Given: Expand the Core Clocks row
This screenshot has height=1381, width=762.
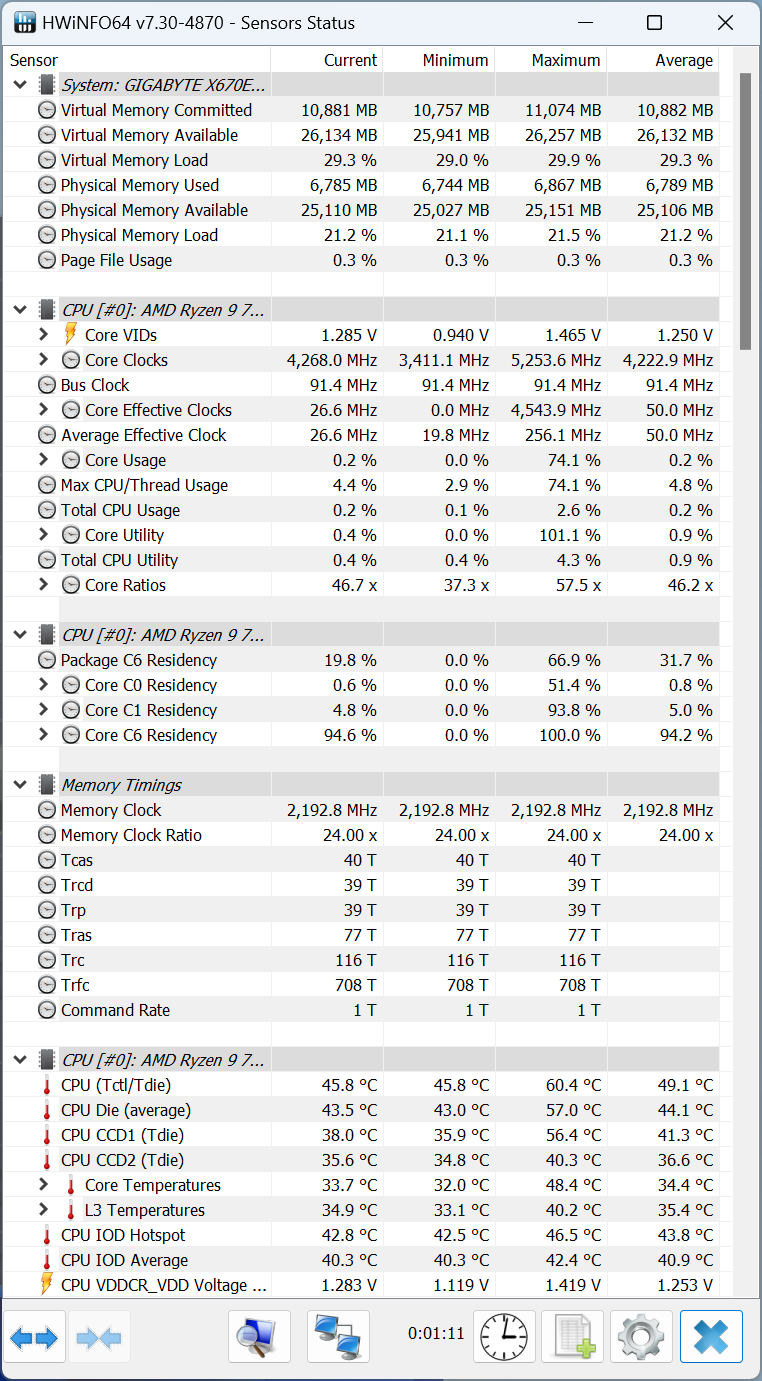Looking at the screenshot, I should click(x=43, y=360).
